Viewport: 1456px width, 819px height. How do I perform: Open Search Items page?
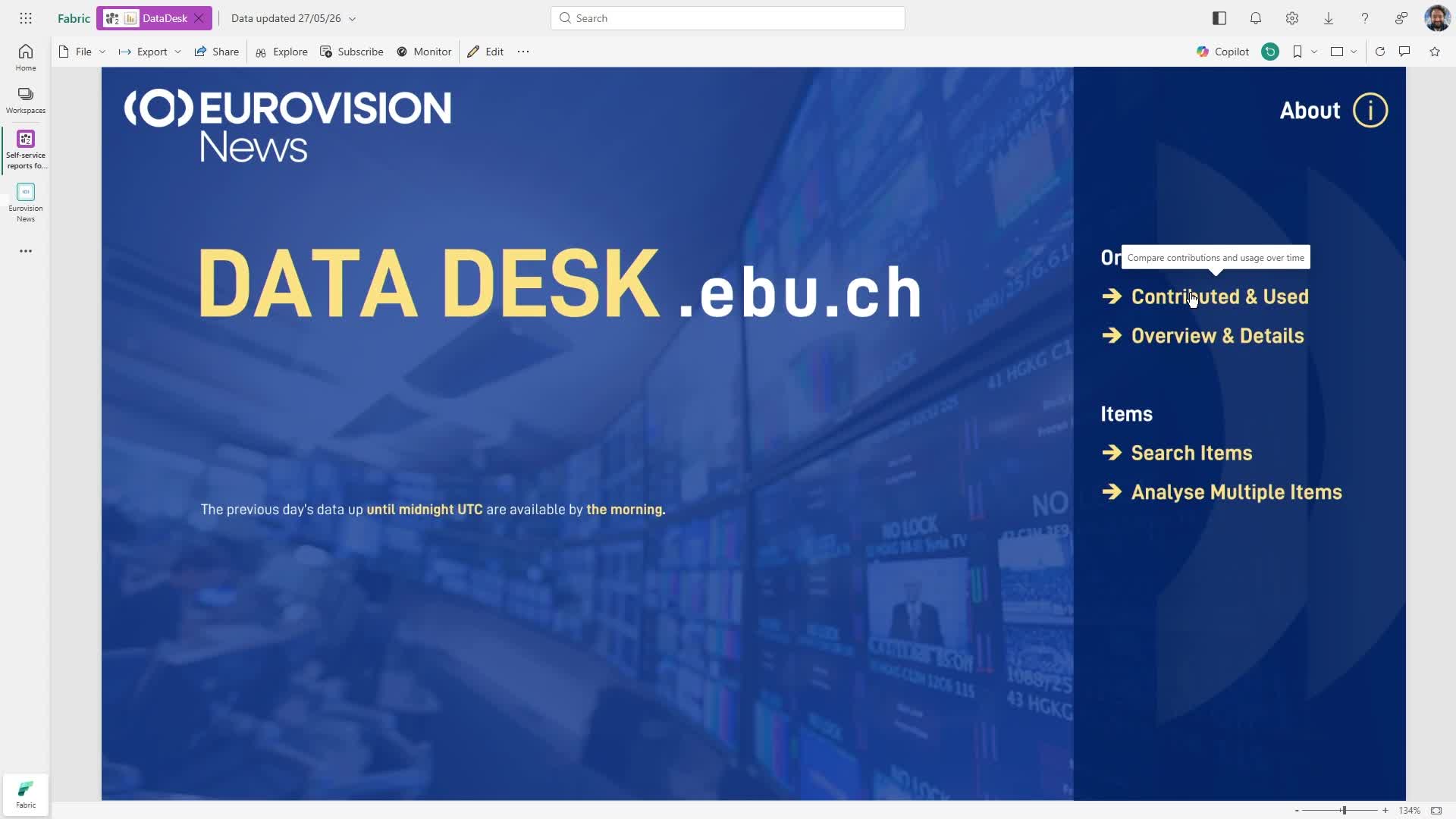coord(1191,453)
